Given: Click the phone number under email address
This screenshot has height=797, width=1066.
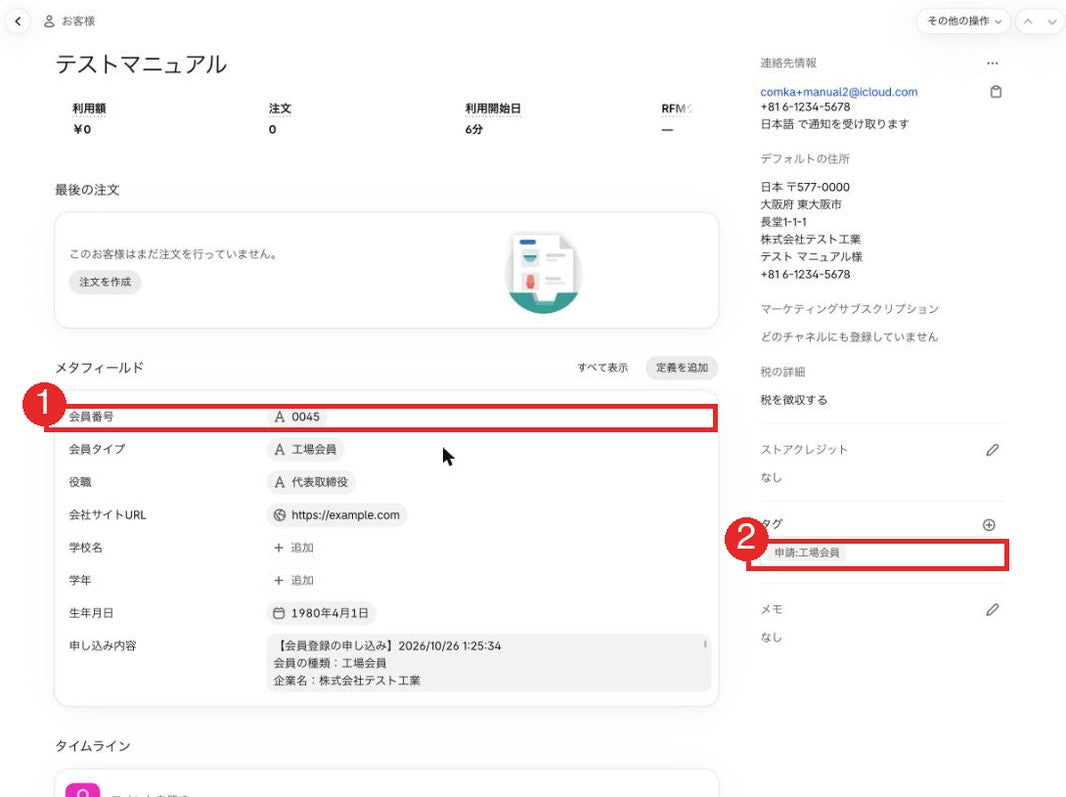Looking at the screenshot, I should [x=805, y=107].
